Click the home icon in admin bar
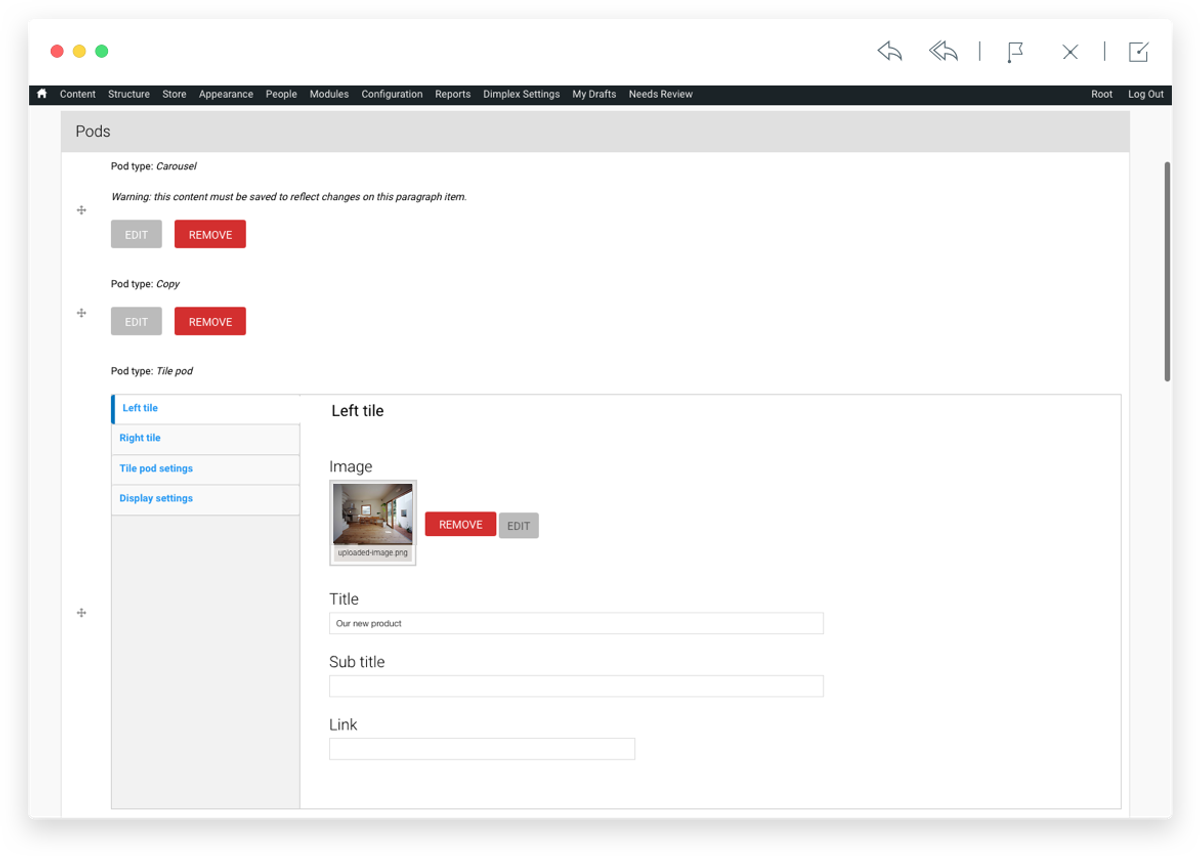This screenshot has width=1200, height=856. pyautogui.click(x=42, y=94)
